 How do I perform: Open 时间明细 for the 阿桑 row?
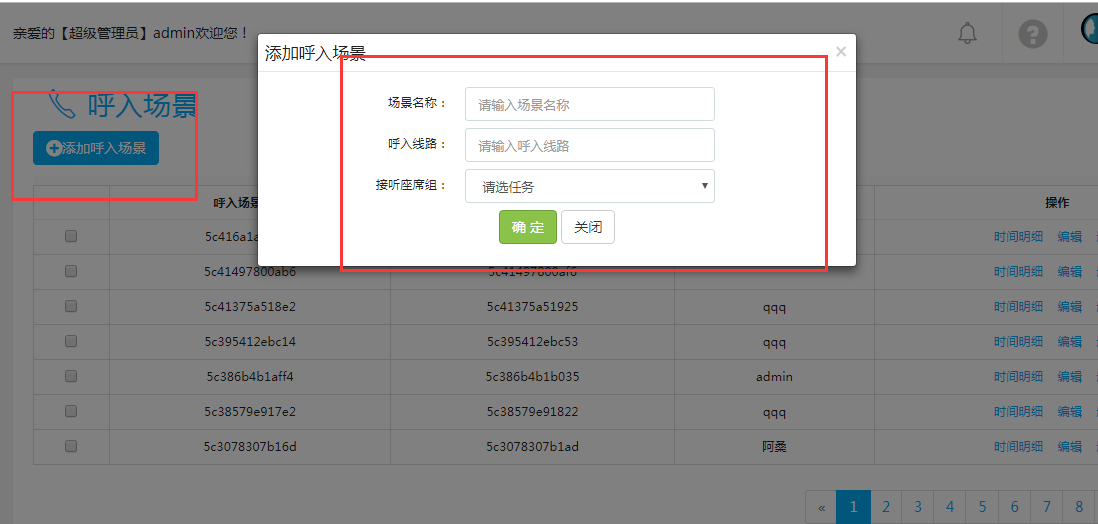click(x=1018, y=447)
